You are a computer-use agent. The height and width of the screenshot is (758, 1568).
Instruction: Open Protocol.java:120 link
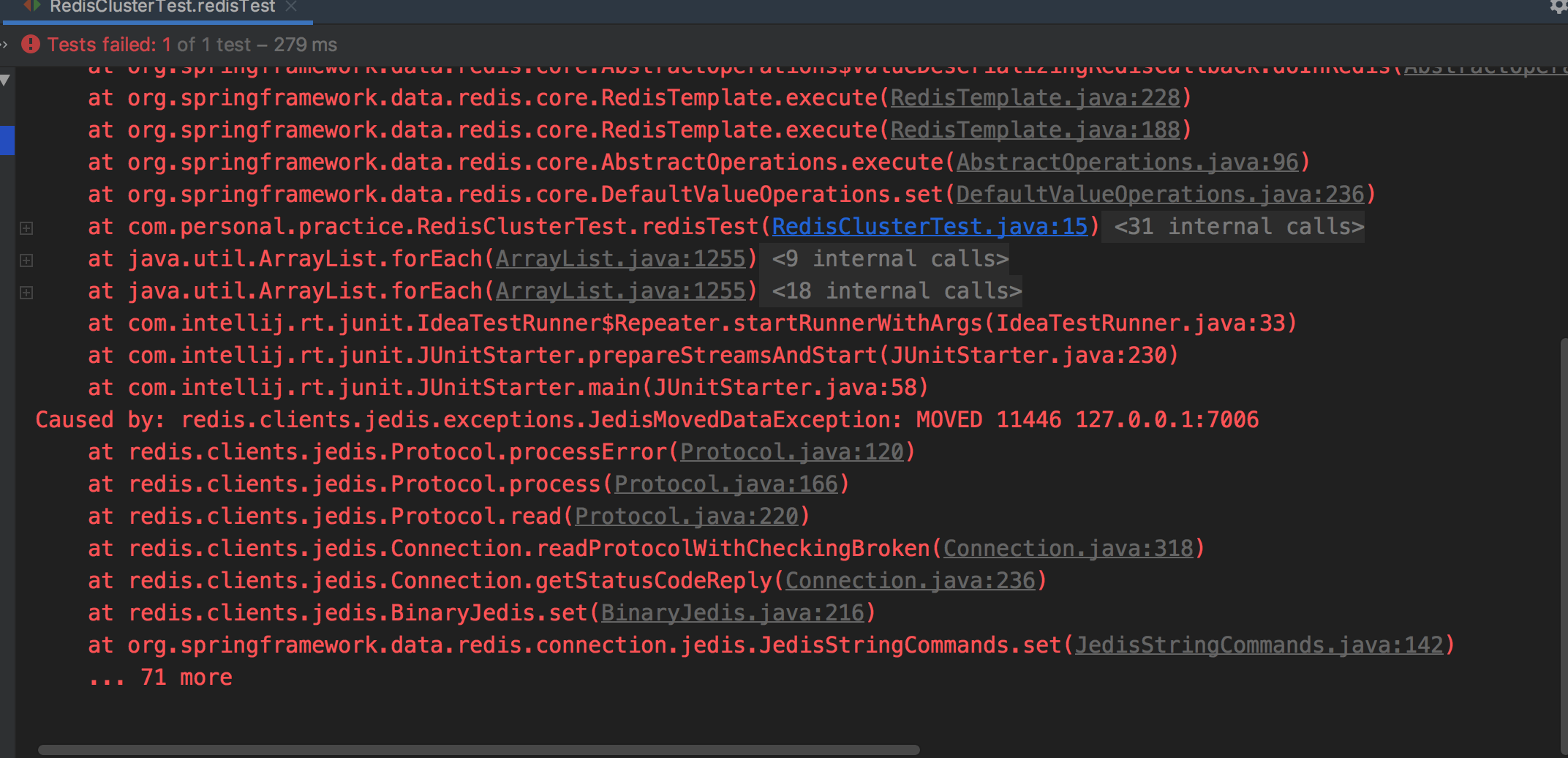pos(792,451)
